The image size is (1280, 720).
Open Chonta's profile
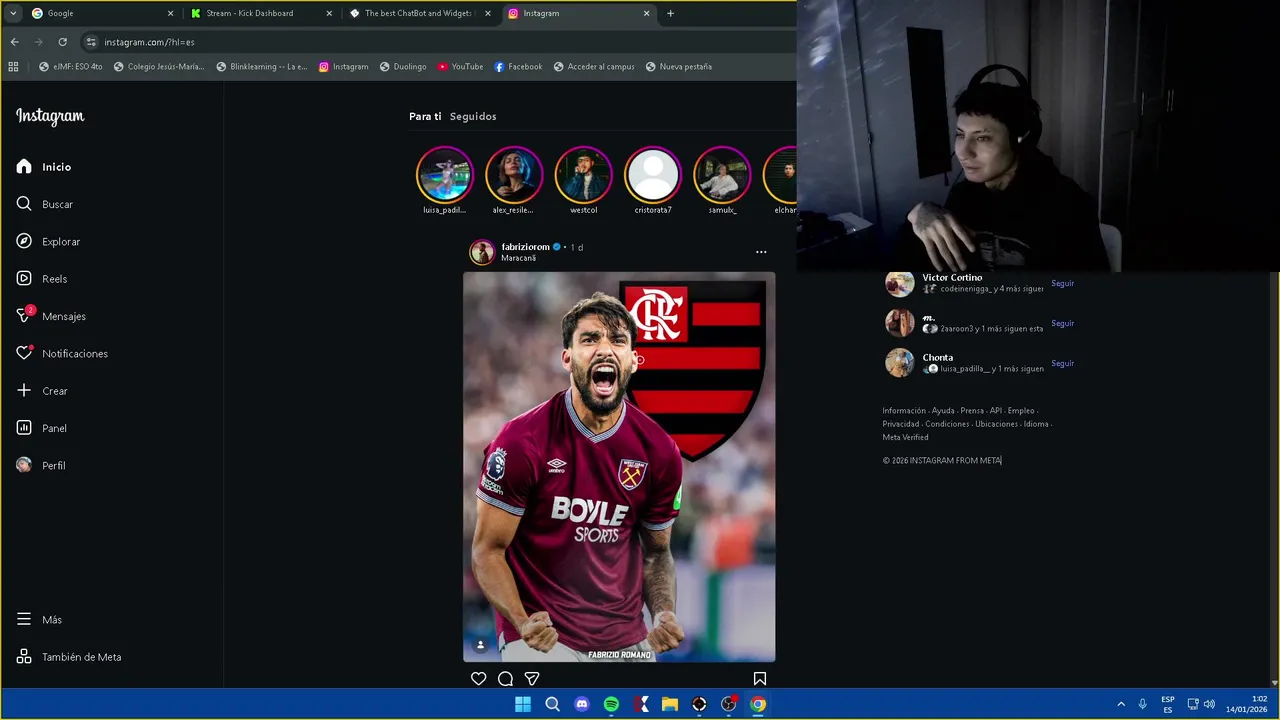coord(938,357)
